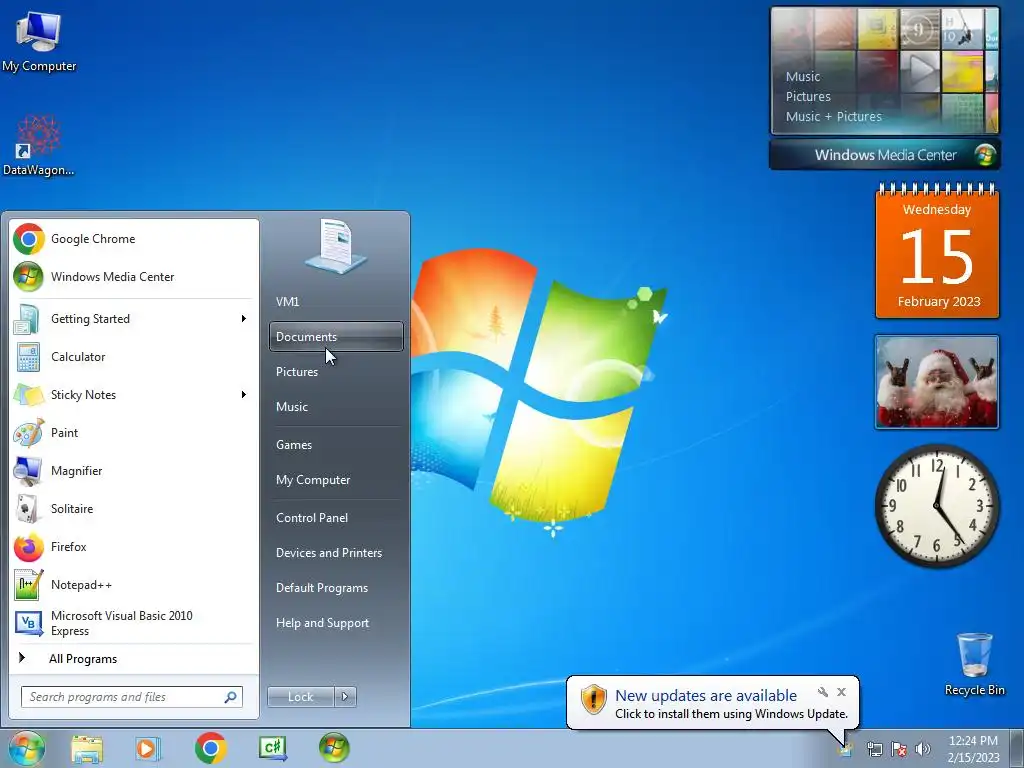
Task: Click the taskbar clock 12:24 PM
Action: pos(973,748)
